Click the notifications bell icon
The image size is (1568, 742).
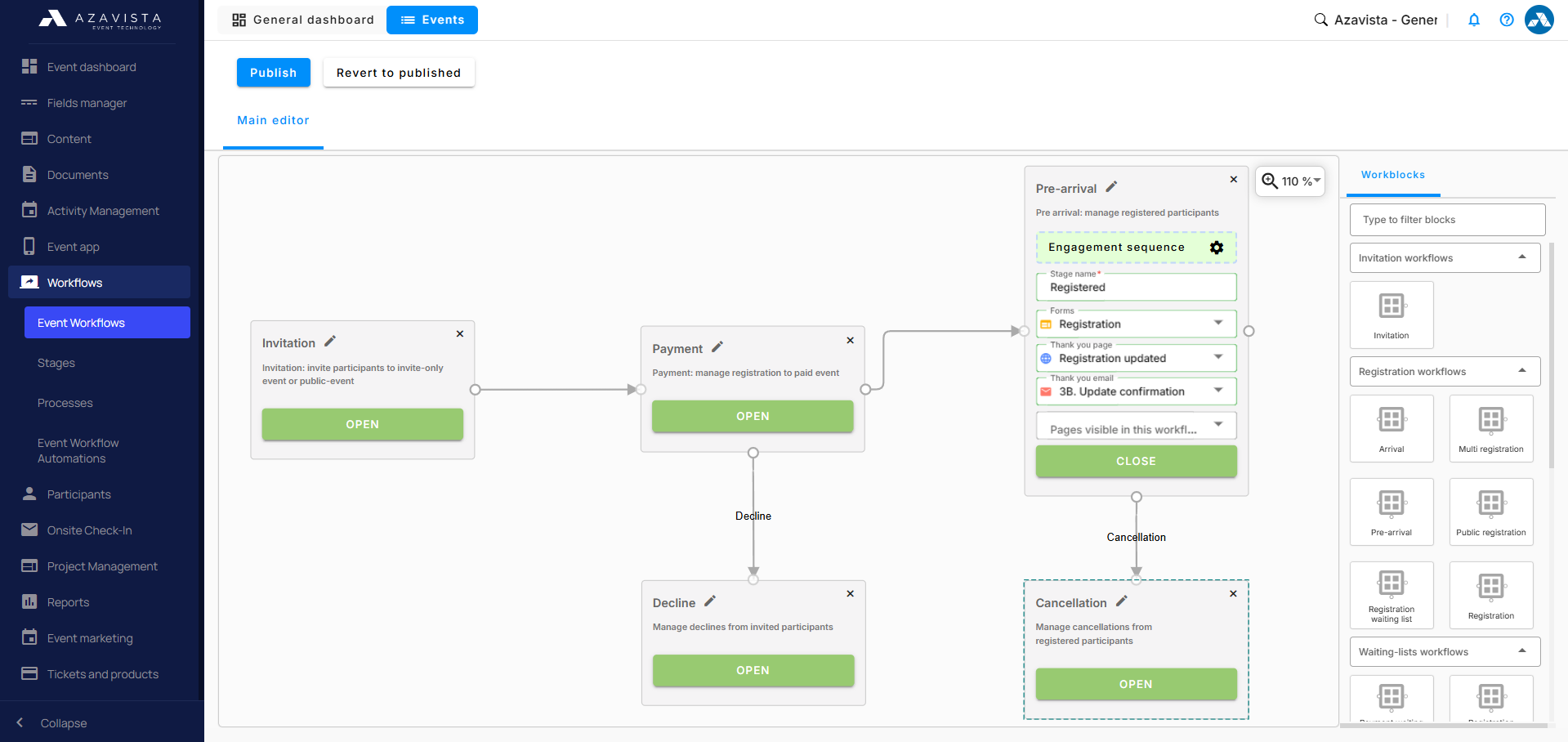pos(1474,20)
